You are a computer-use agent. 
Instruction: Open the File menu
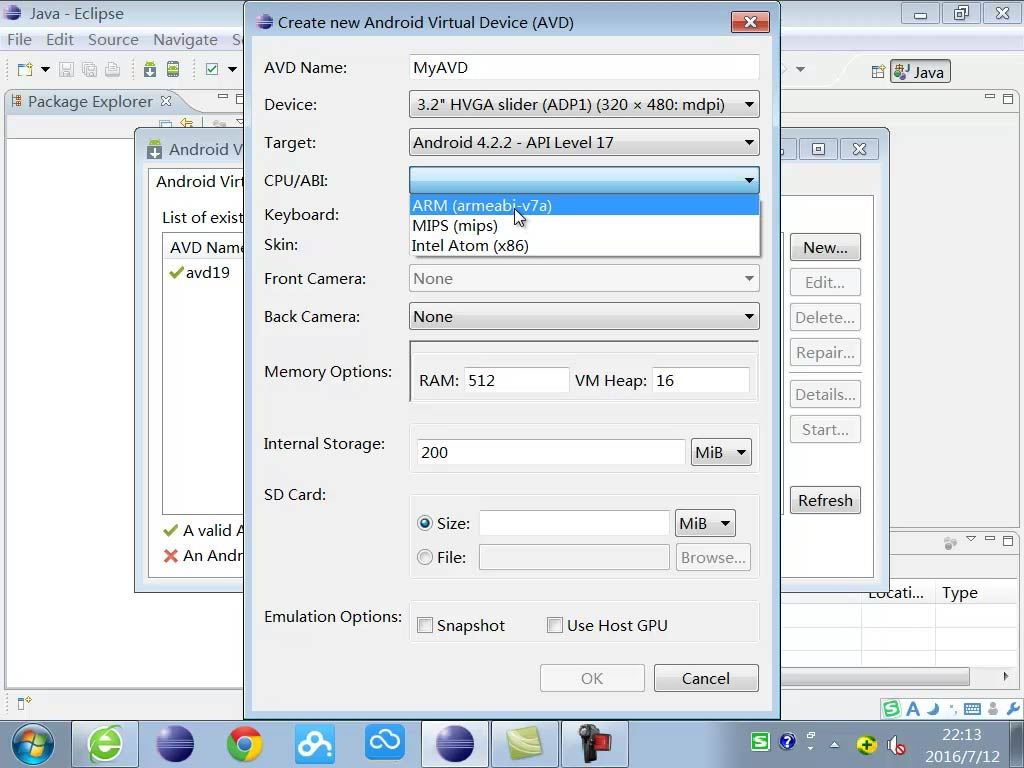20,40
